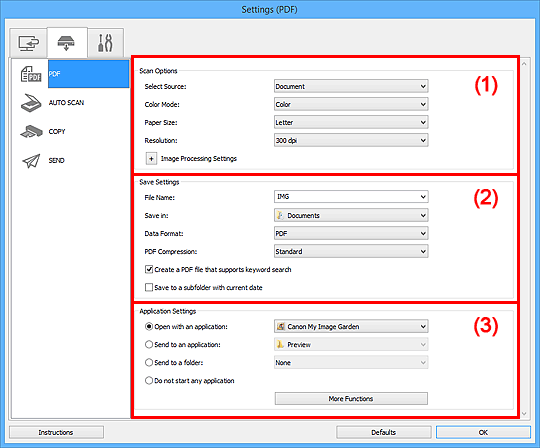Viewport: 540px width, 448px height.
Task: Click the Application Settings group label
Action: 168,311
